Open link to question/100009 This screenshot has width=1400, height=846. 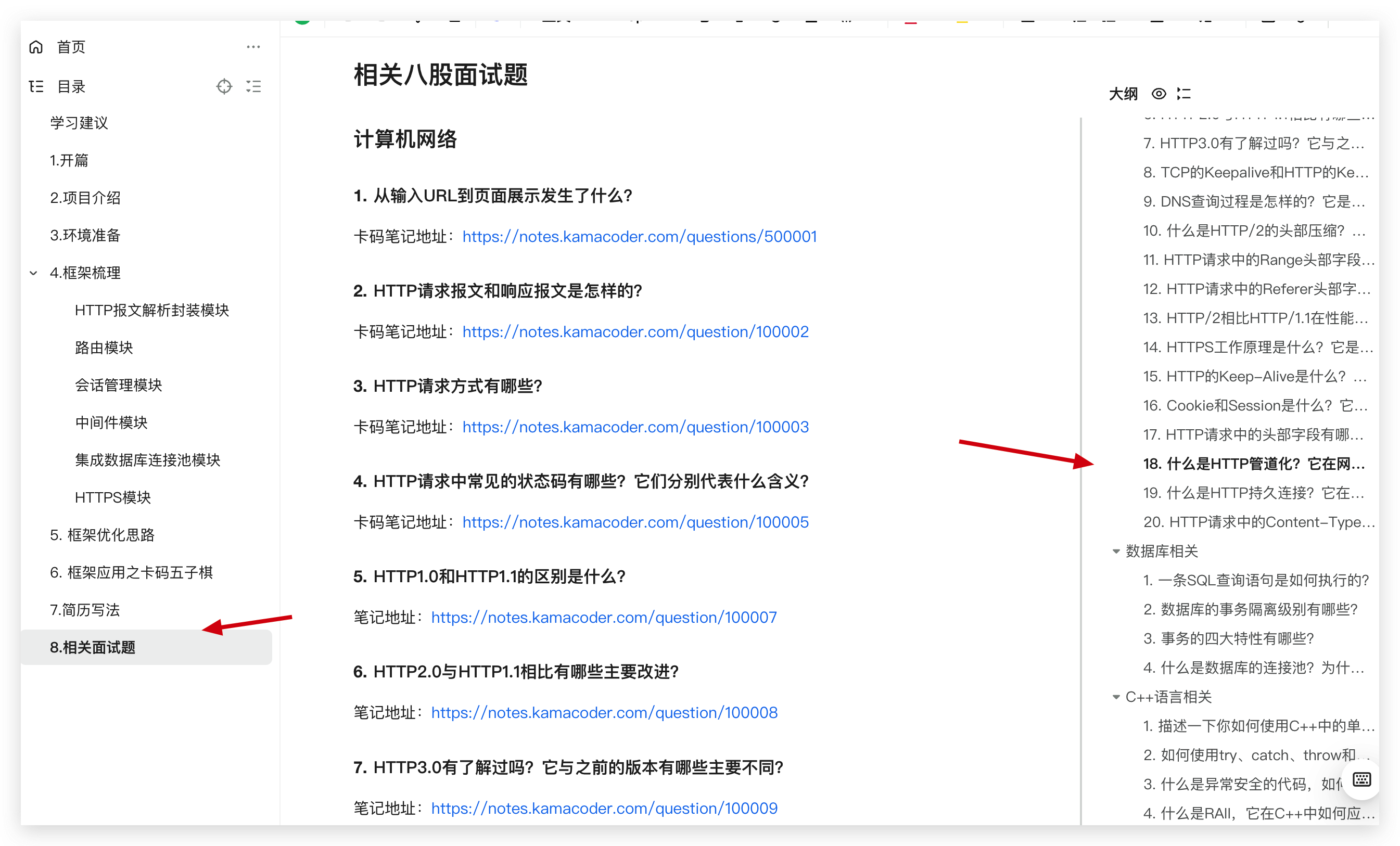coord(605,809)
